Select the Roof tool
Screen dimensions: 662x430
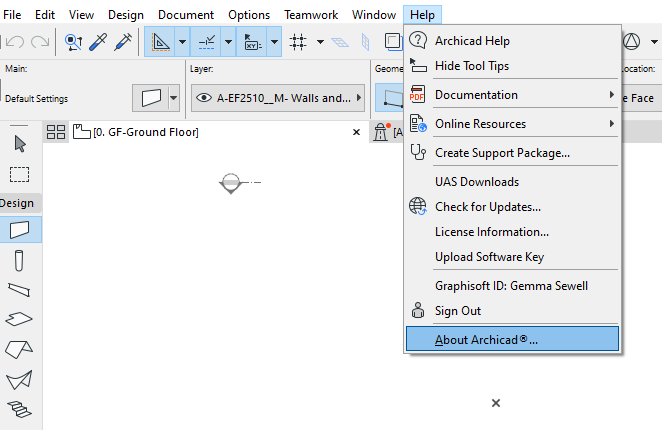click(19, 349)
